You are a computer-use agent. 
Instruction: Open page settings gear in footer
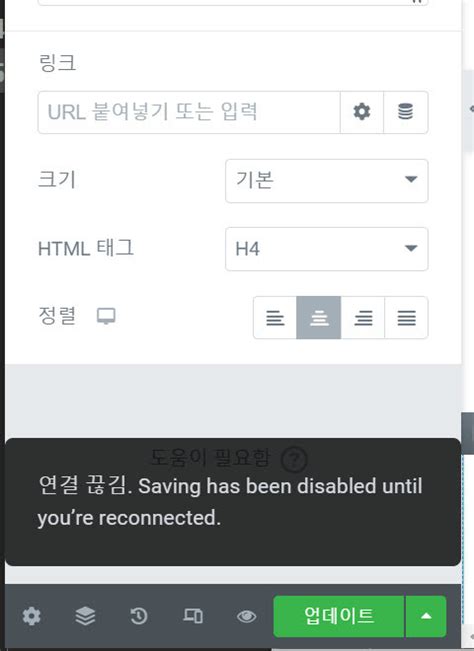coord(32,616)
